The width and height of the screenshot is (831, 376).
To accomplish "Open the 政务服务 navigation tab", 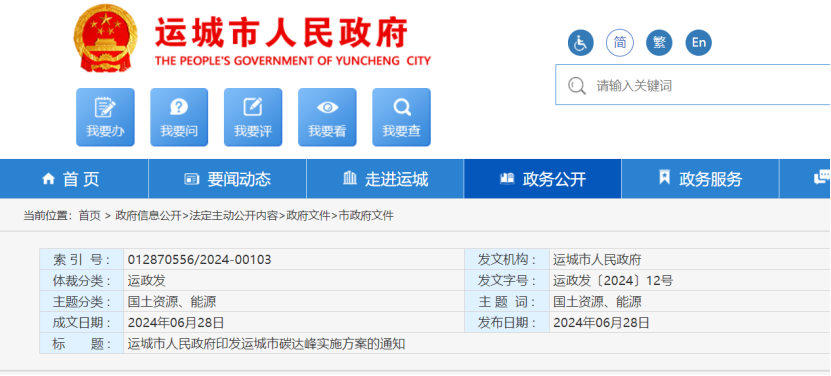I will (700, 179).
